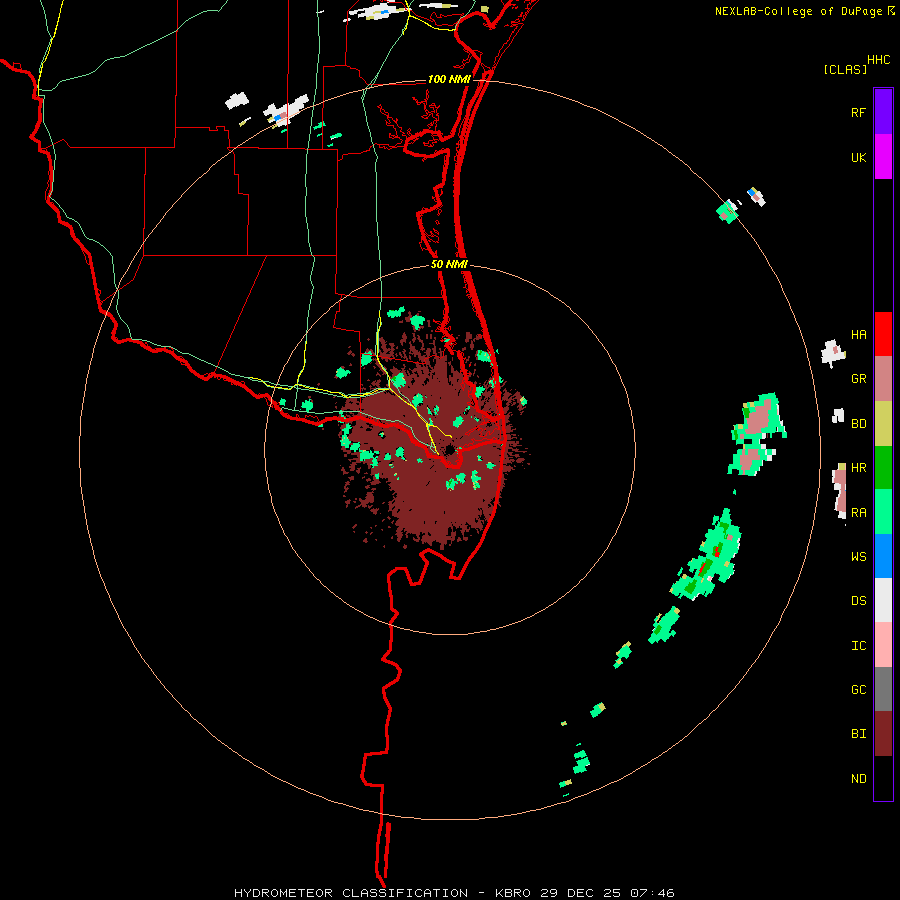Click the 'IC' legend label
The image size is (900, 900).
tap(858, 646)
